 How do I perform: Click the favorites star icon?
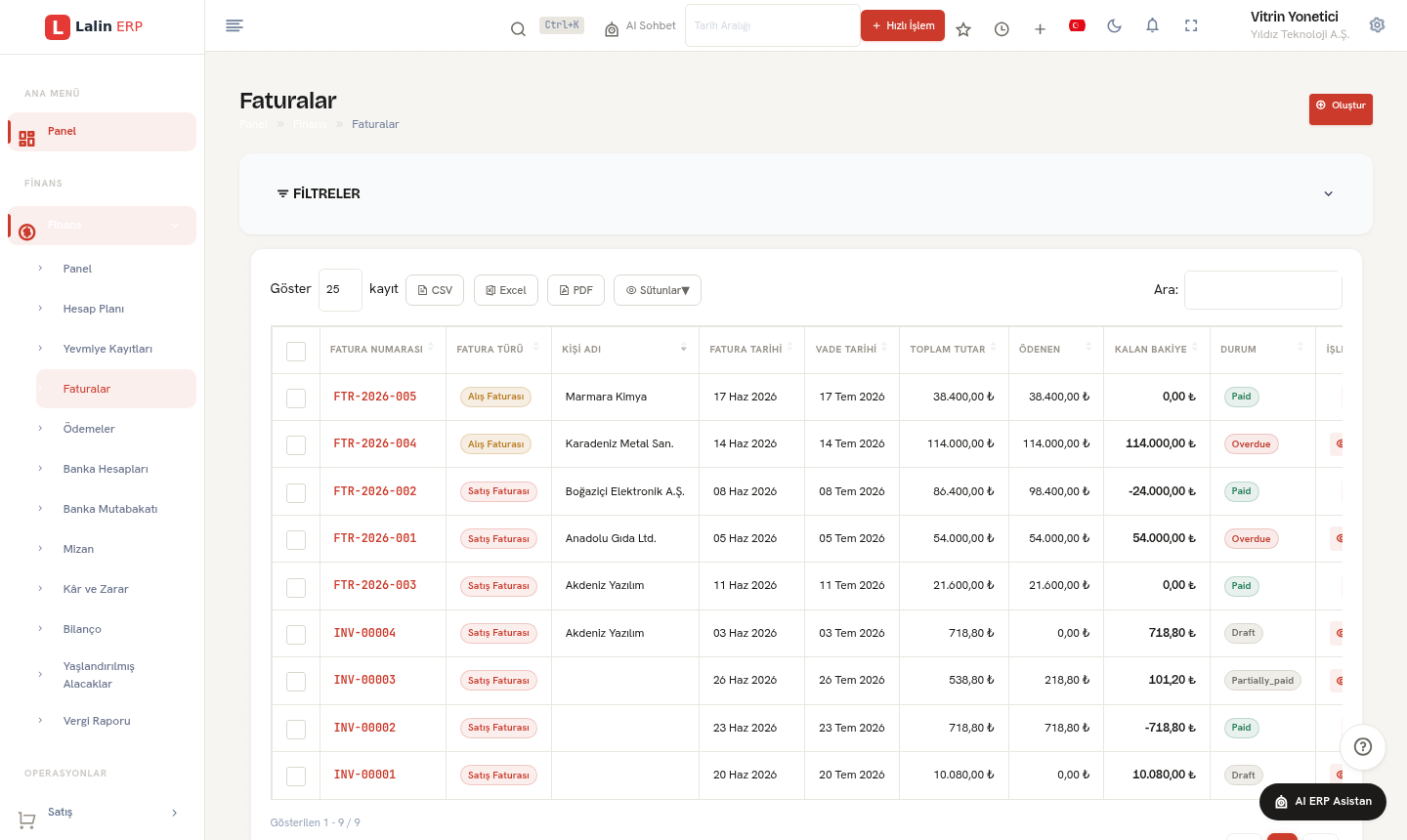click(x=963, y=29)
